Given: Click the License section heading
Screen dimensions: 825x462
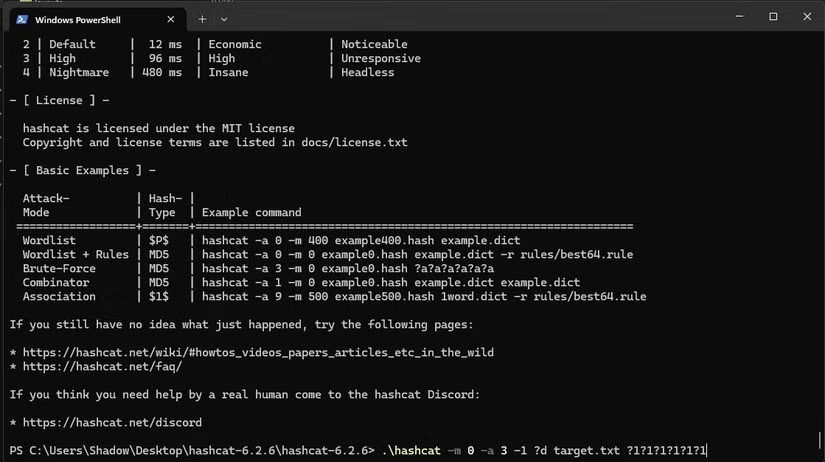Looking at the screenshot, I should pos(60,100).
